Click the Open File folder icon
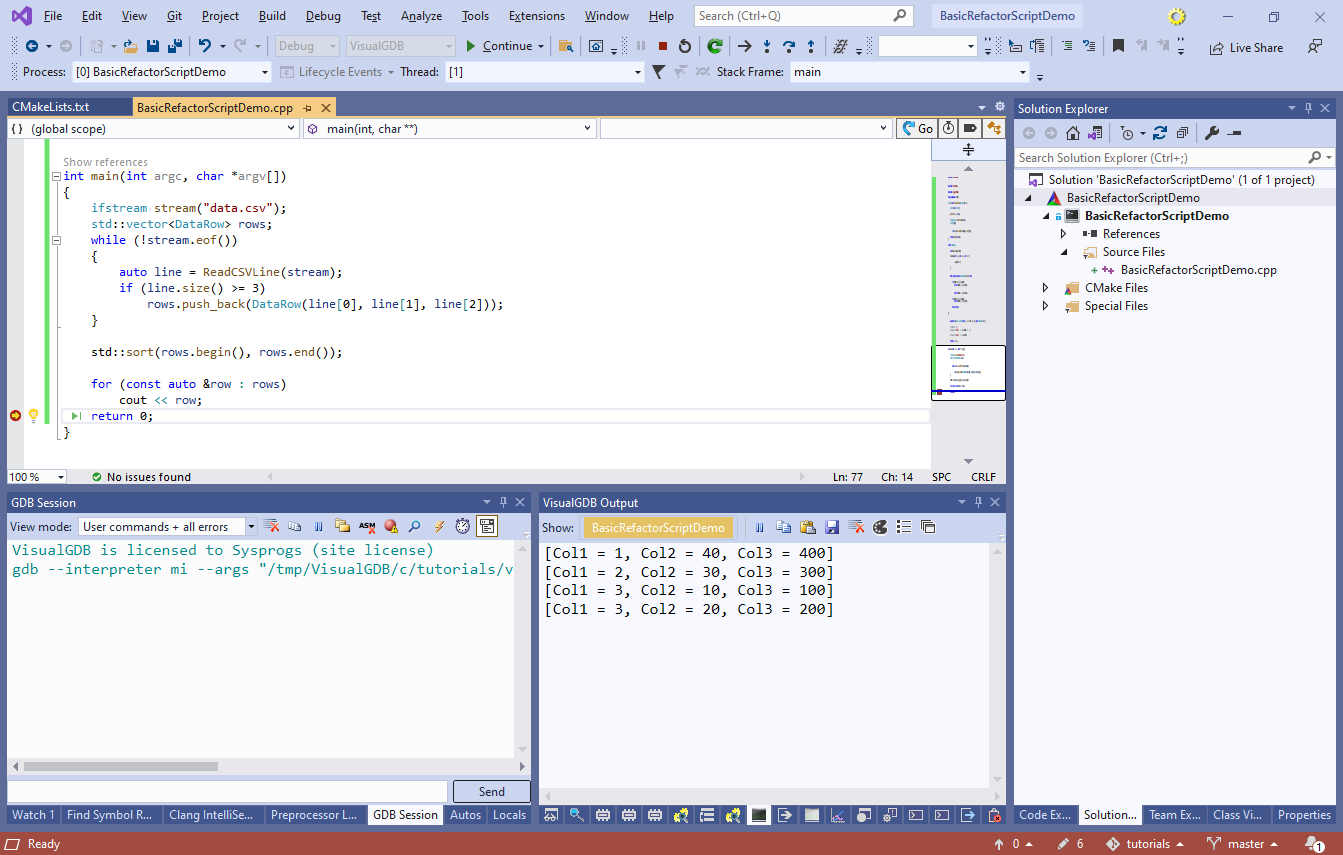Screen dimensions: 1343x855 pyautogui.click(x=131, y=46)
